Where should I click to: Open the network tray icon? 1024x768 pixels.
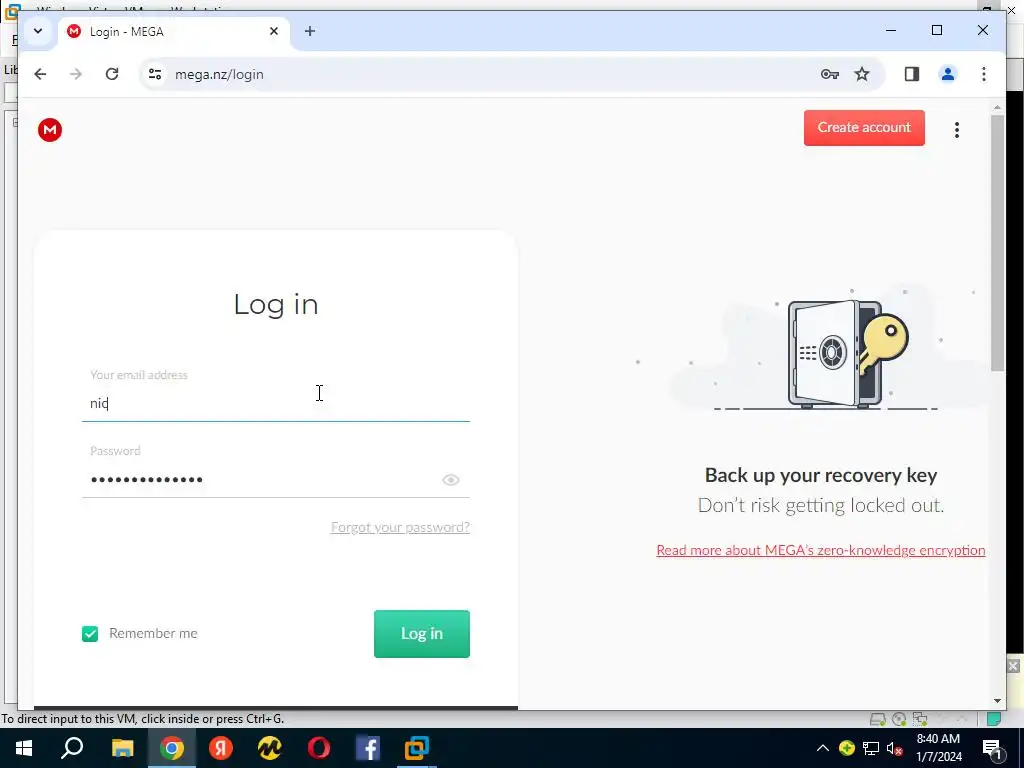click(871, 748)
